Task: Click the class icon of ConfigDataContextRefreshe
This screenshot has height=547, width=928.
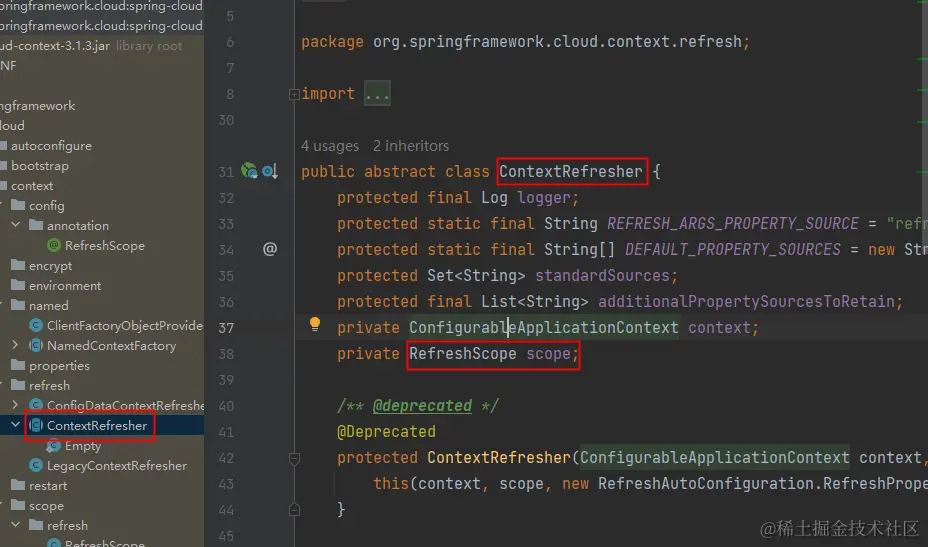Action: (x=36, y=405)
